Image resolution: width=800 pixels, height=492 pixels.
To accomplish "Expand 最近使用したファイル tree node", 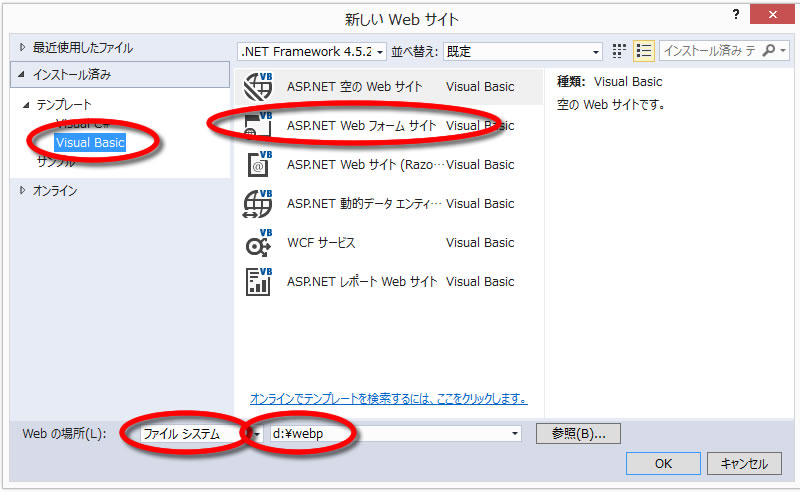I will (22, 47).
